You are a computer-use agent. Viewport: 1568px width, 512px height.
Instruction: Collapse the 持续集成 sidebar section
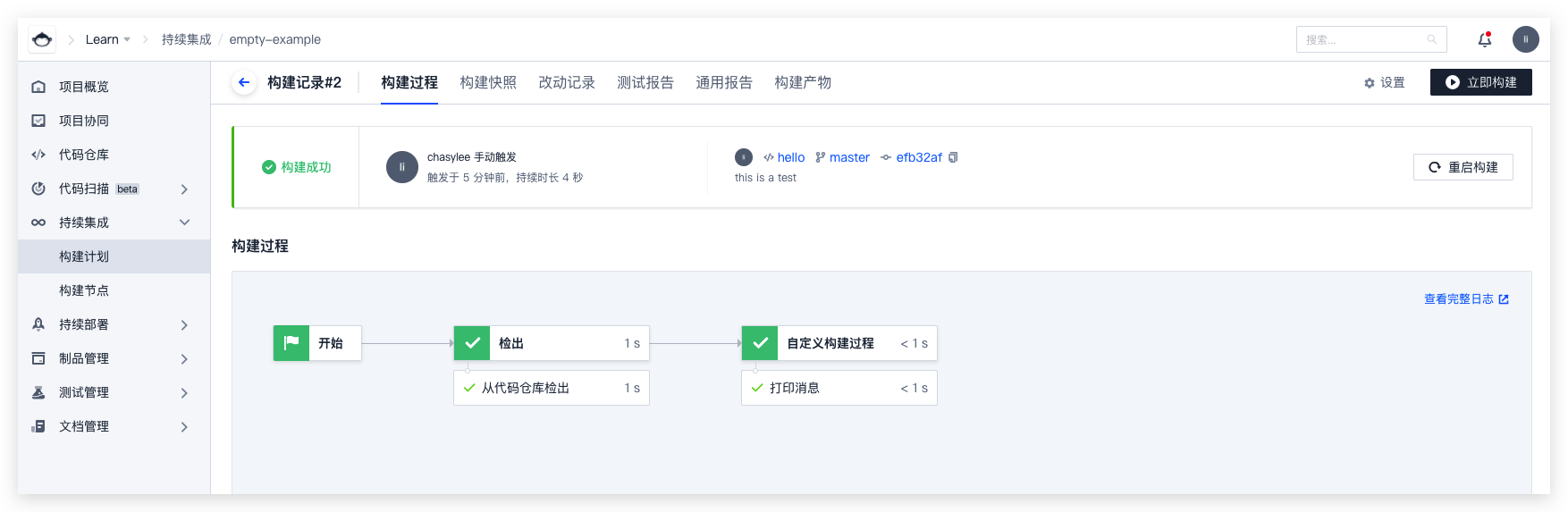click(184, 222)
